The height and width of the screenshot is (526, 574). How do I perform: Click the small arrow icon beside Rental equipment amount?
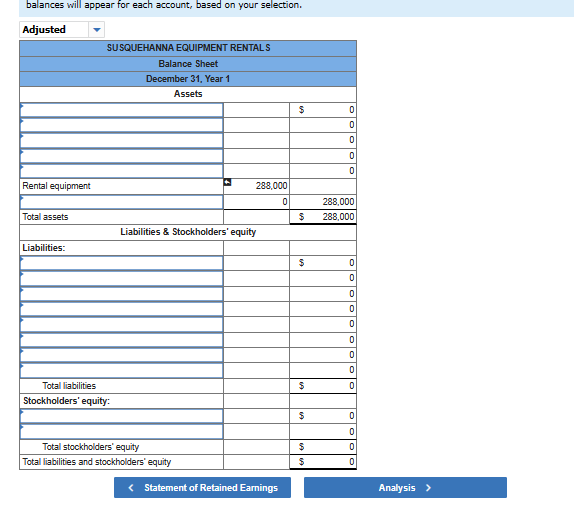[x=227, y=182]
